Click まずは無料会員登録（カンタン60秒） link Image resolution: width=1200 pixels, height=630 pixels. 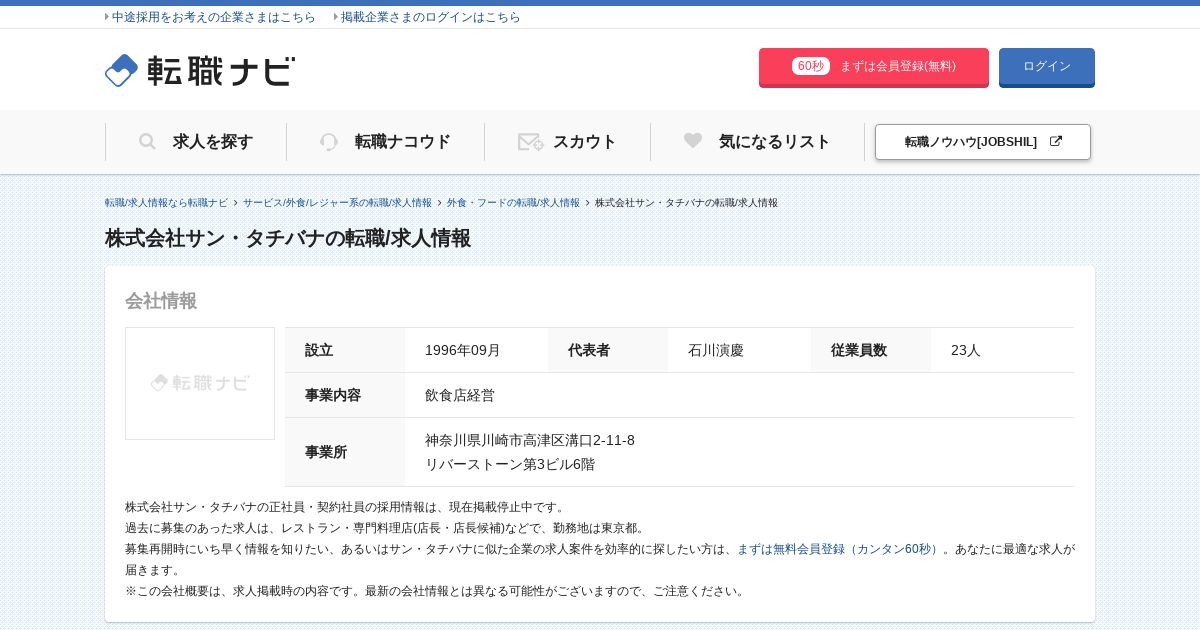point(839,549)
